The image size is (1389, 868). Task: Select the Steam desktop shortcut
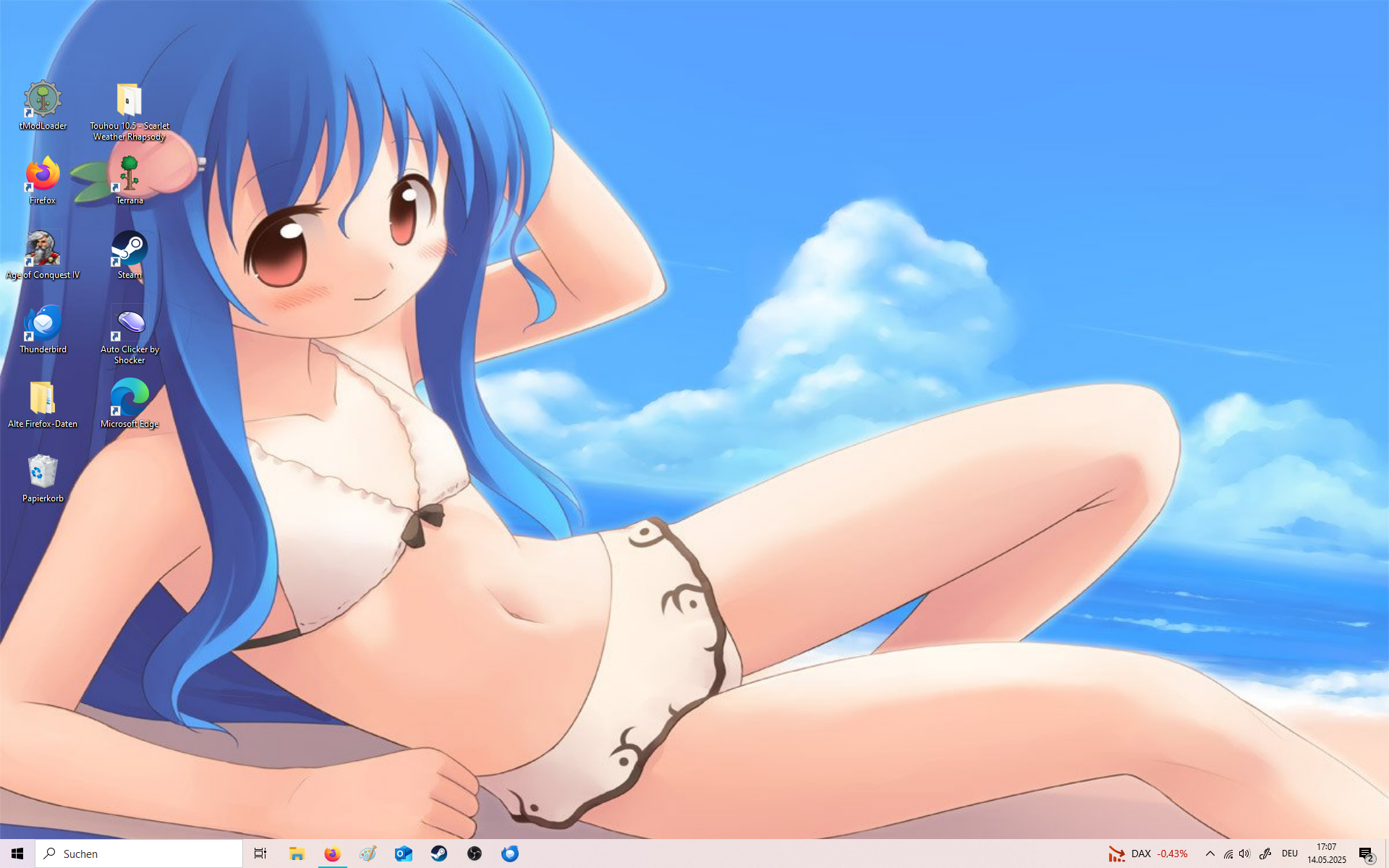tap(129, 255)
